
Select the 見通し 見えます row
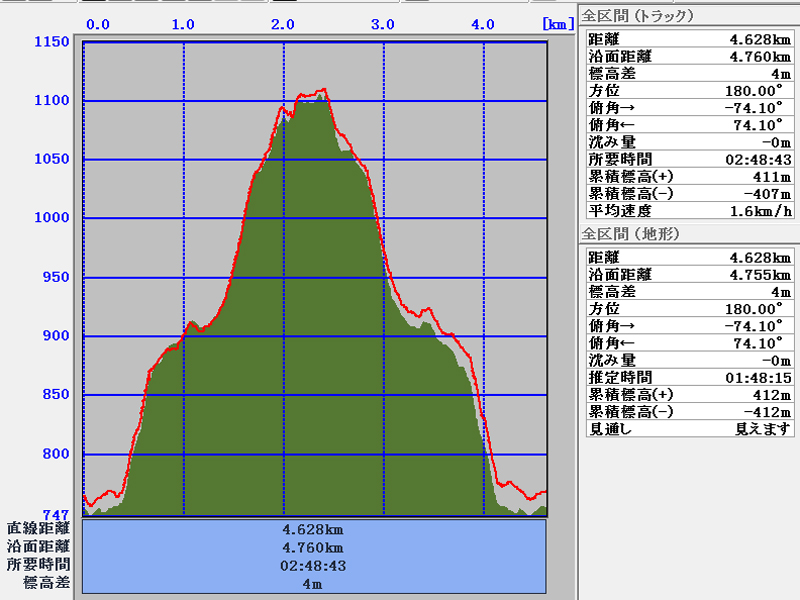(688, 428)
